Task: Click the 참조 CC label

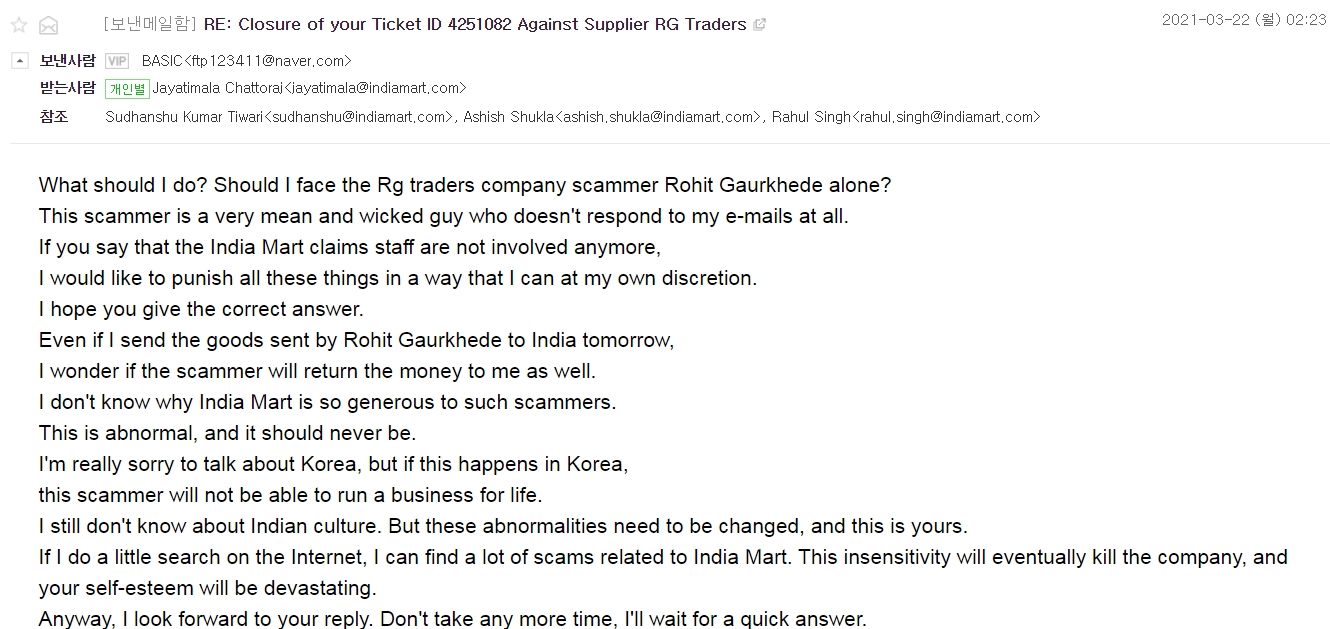Action: pyautogui.click(x=54, y=117)
